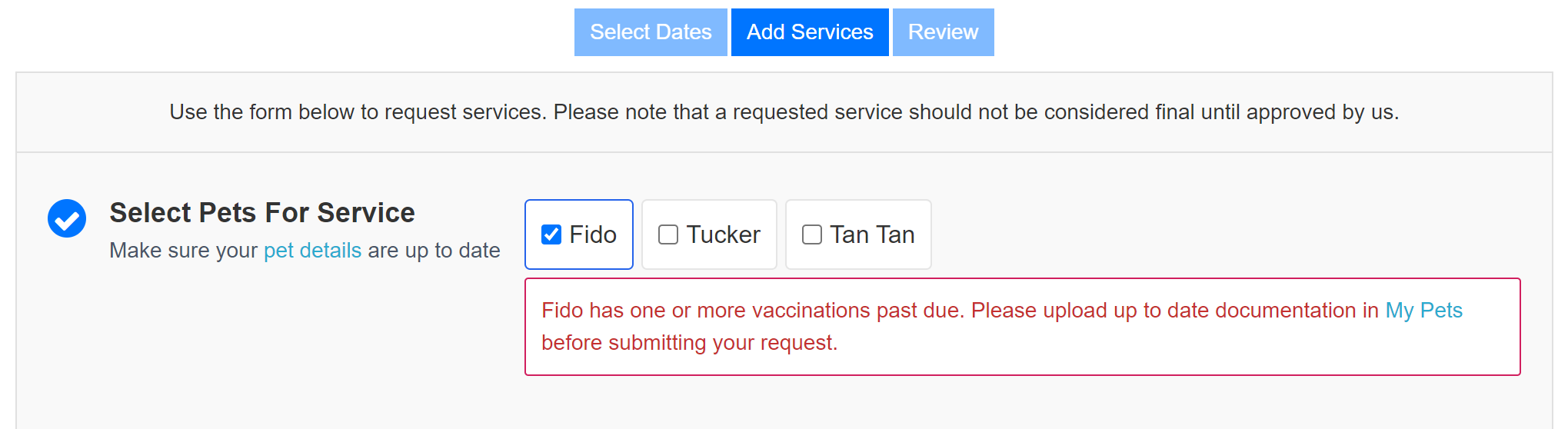The width and height of the screenshot is (1568, 429).
Task: Click the blue checkmark circle icon
Action: point(67,218)
